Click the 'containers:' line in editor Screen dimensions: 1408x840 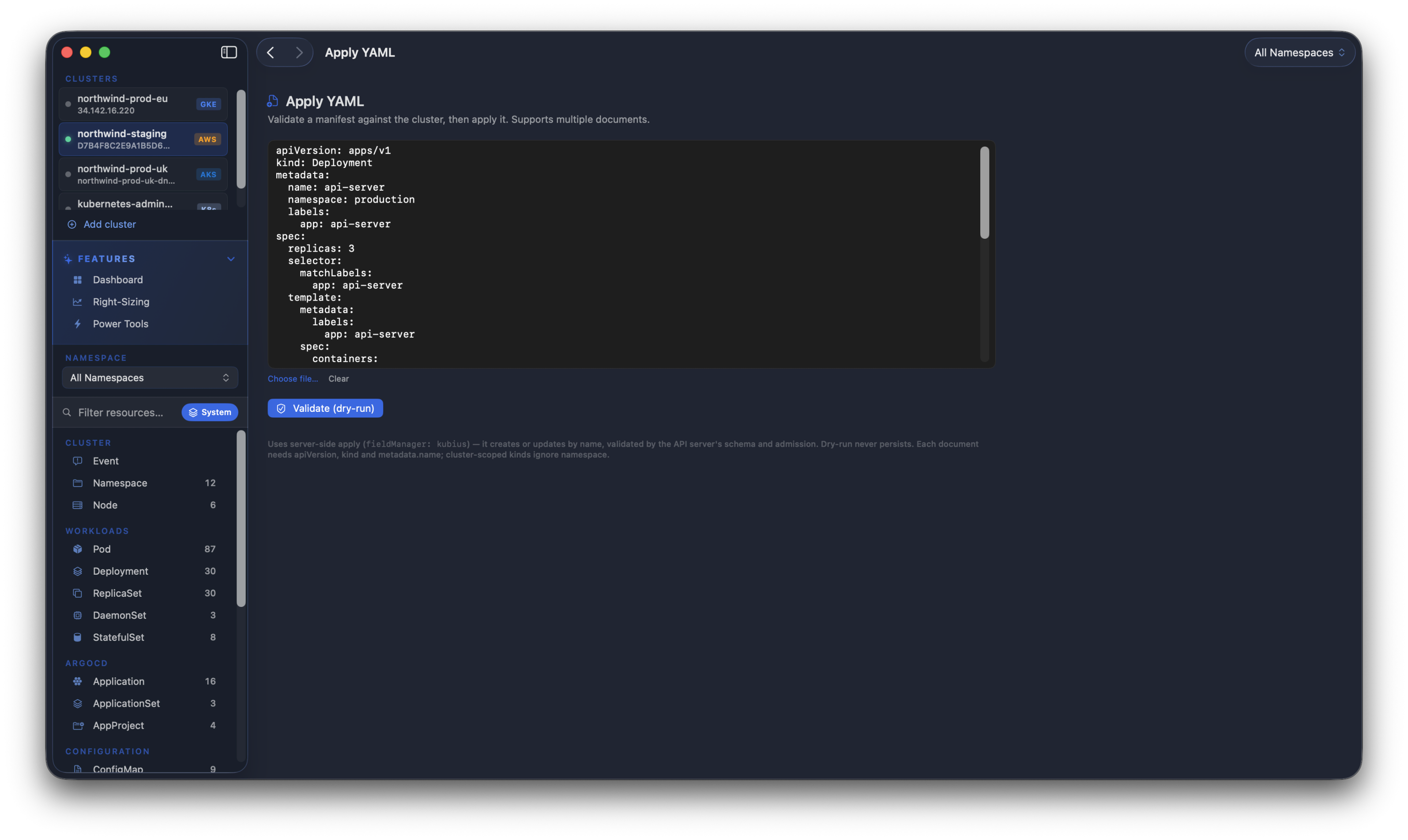coord(345,359)
